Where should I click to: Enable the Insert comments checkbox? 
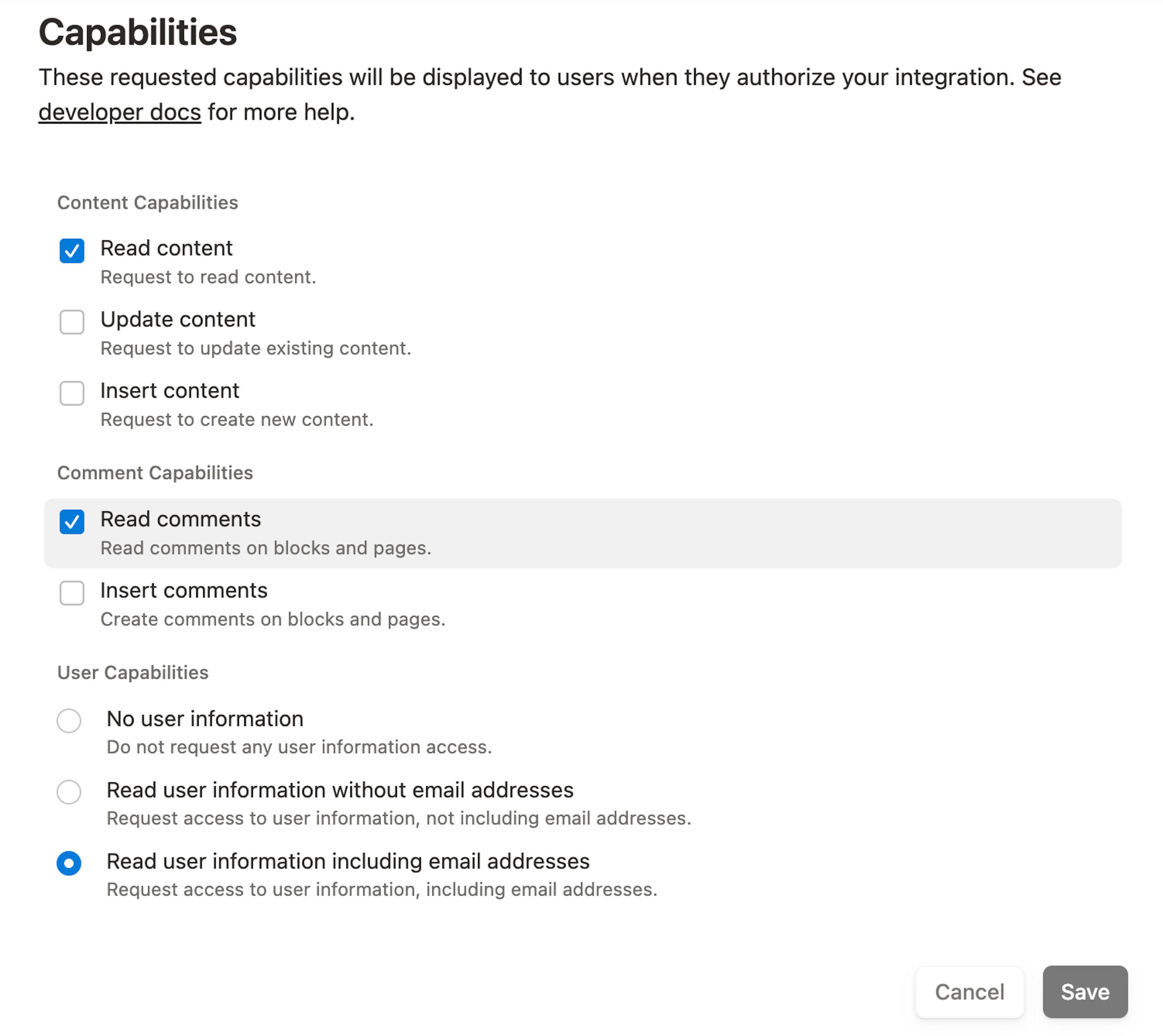pyautogui.click(x=72, y=593)
